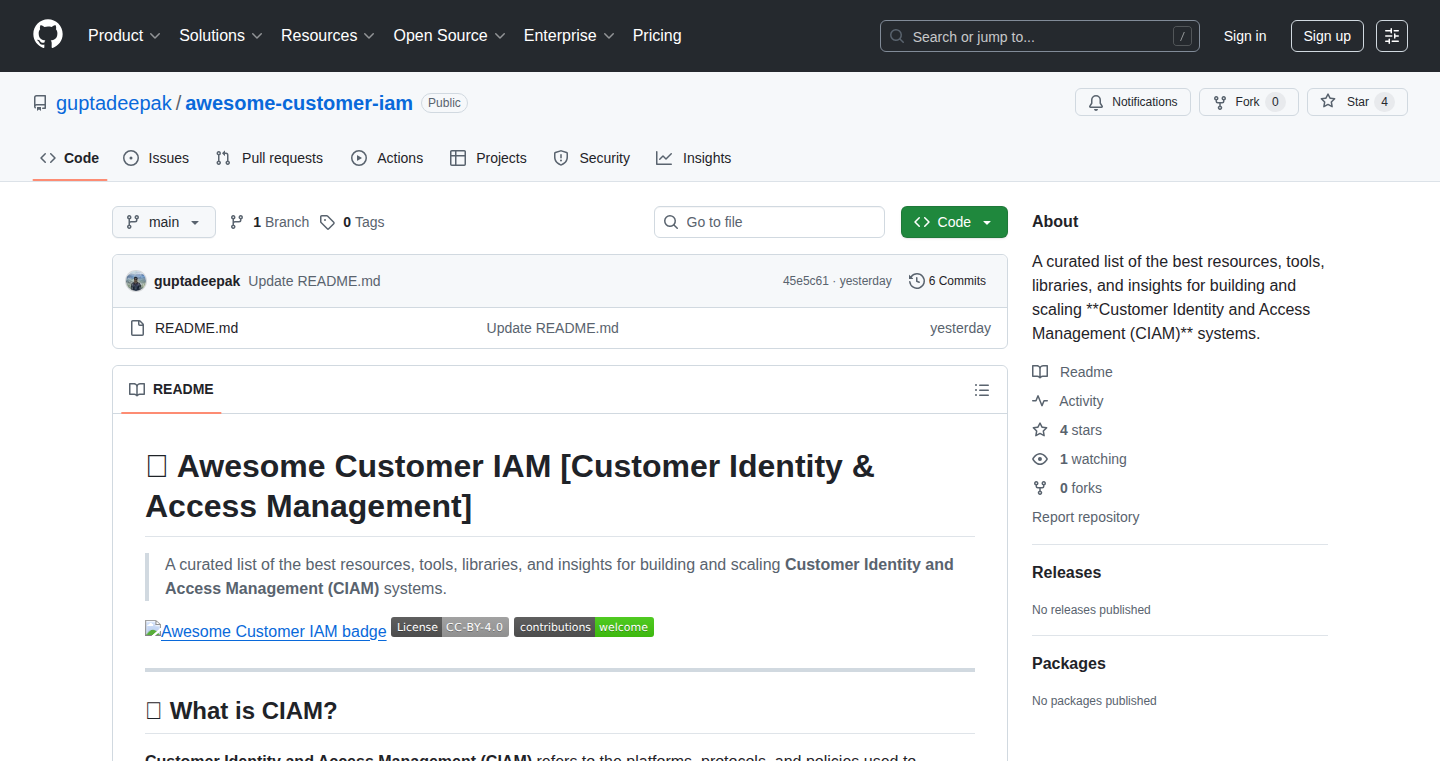Switch to the Issues tab

156,158
